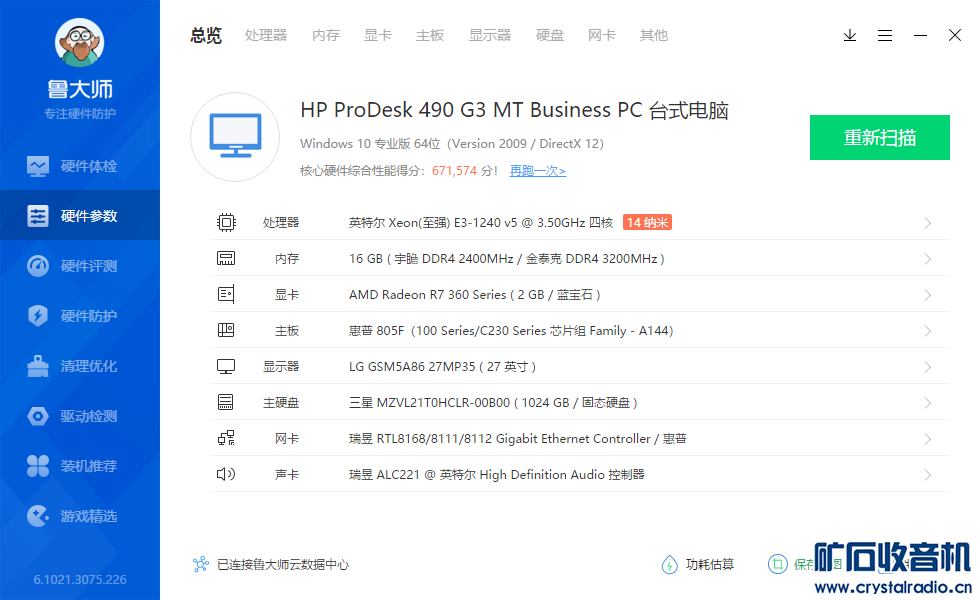The height and width of the screenshot is (600, 980).
Task: Expand the 主板 惠普 805F row chevron
Action: click(928, 331)
